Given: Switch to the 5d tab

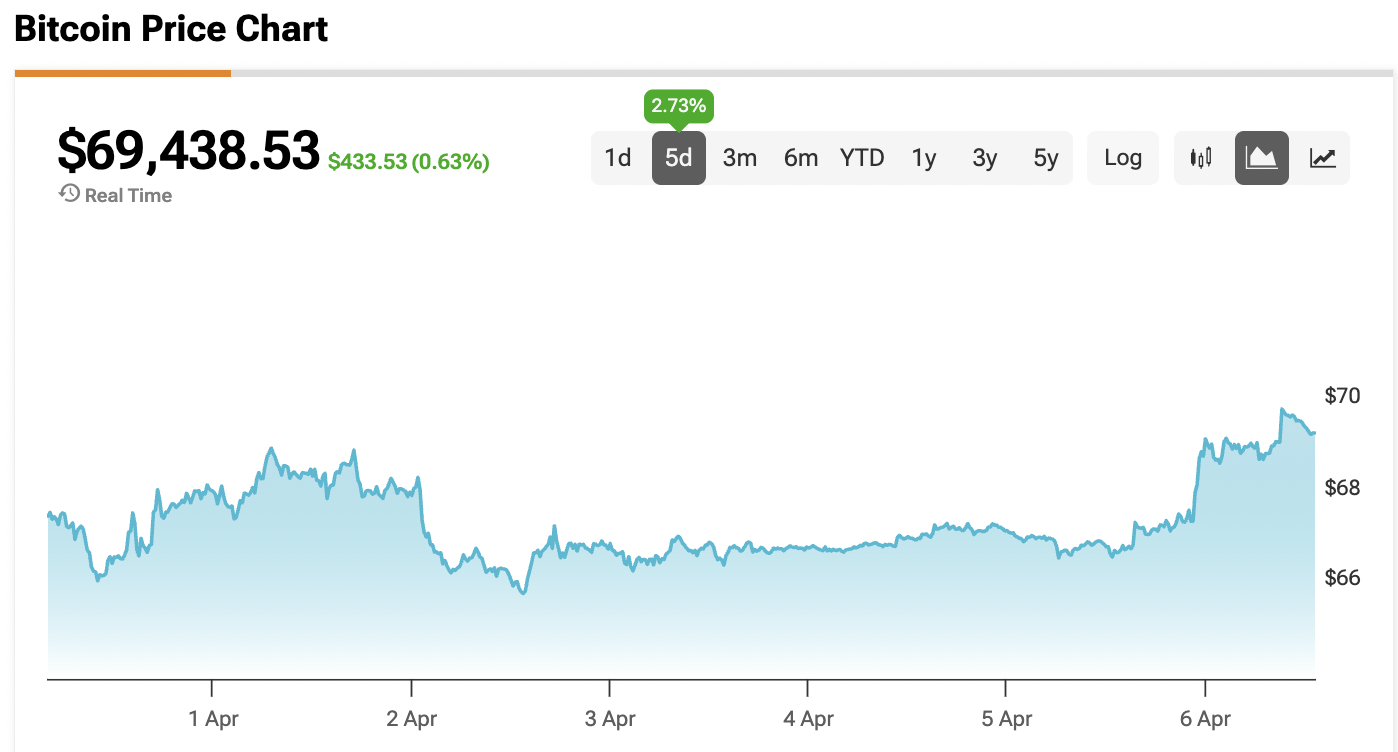Looking at the screenshot, I should [679, 157].
